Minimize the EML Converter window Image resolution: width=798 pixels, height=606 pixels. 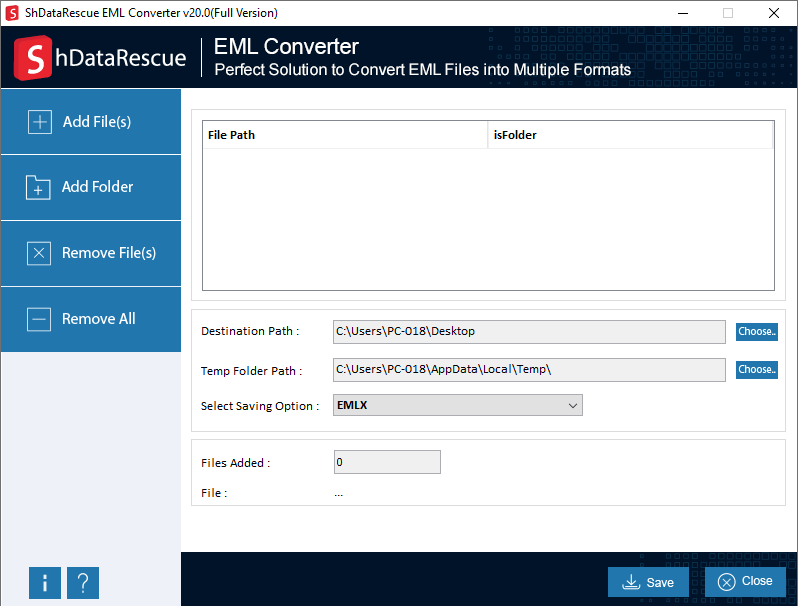[682, 13]
